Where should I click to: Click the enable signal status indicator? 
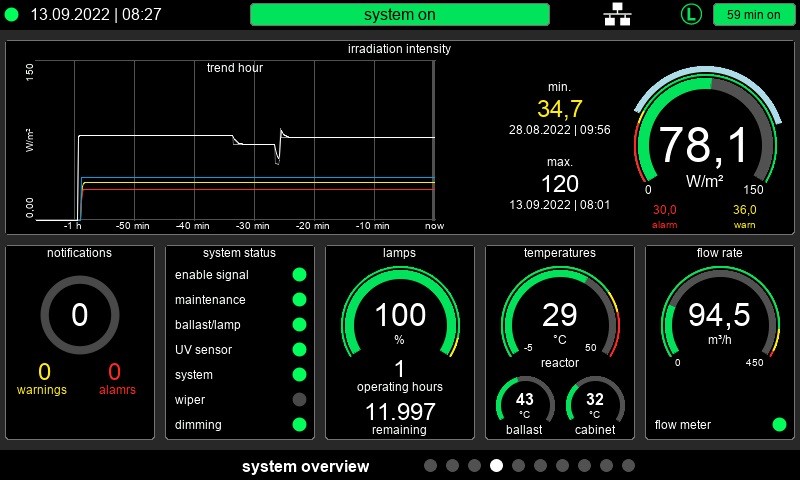299,274
